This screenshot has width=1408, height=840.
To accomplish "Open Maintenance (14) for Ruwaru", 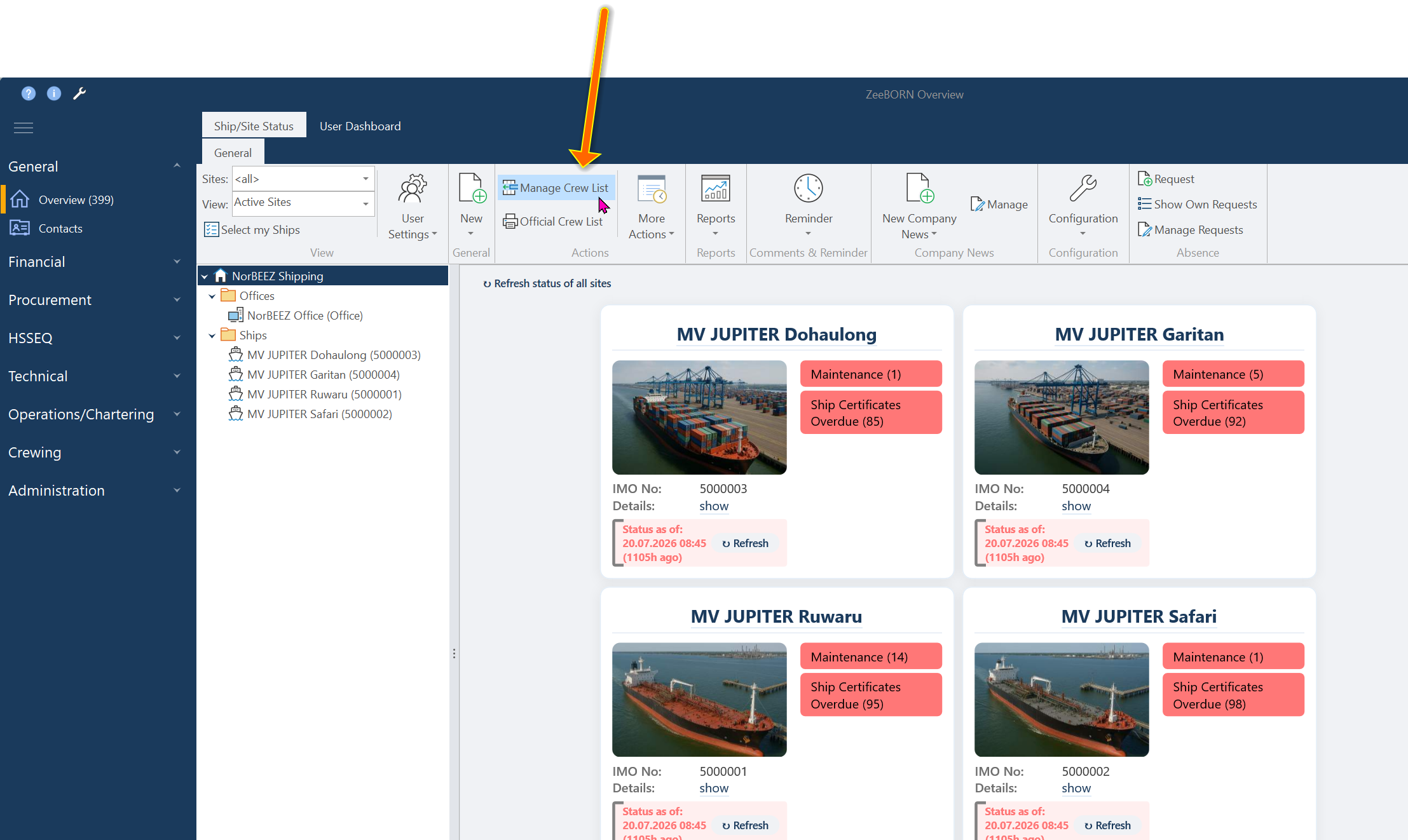I will pyautogui.click(x=871, y=656).
